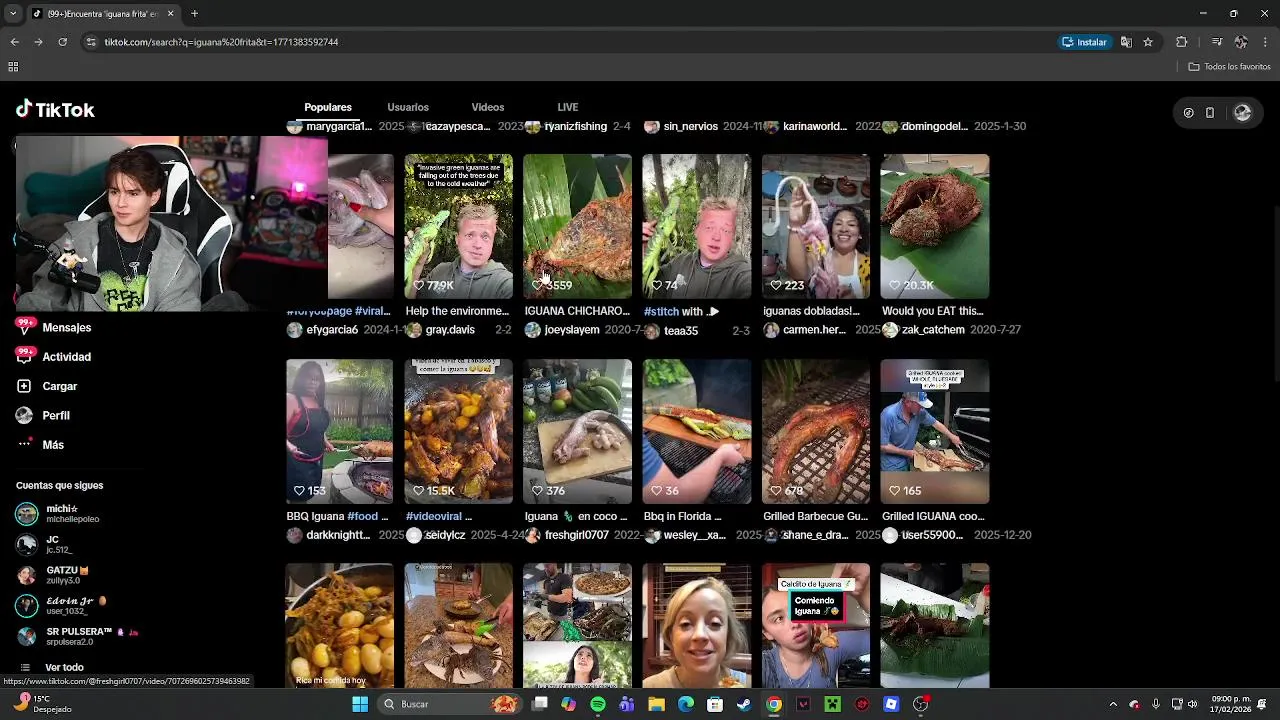Reload the TikTok page
1280x720 pixels.
[x=62, y=42]
